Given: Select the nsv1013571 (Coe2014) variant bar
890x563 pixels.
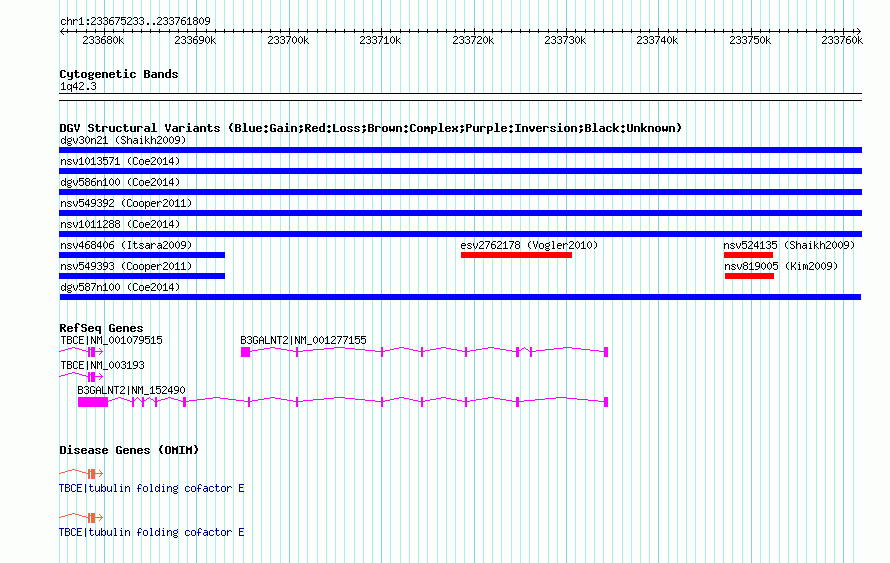Looking at the screenshot, I should click(x=460, y=171).
